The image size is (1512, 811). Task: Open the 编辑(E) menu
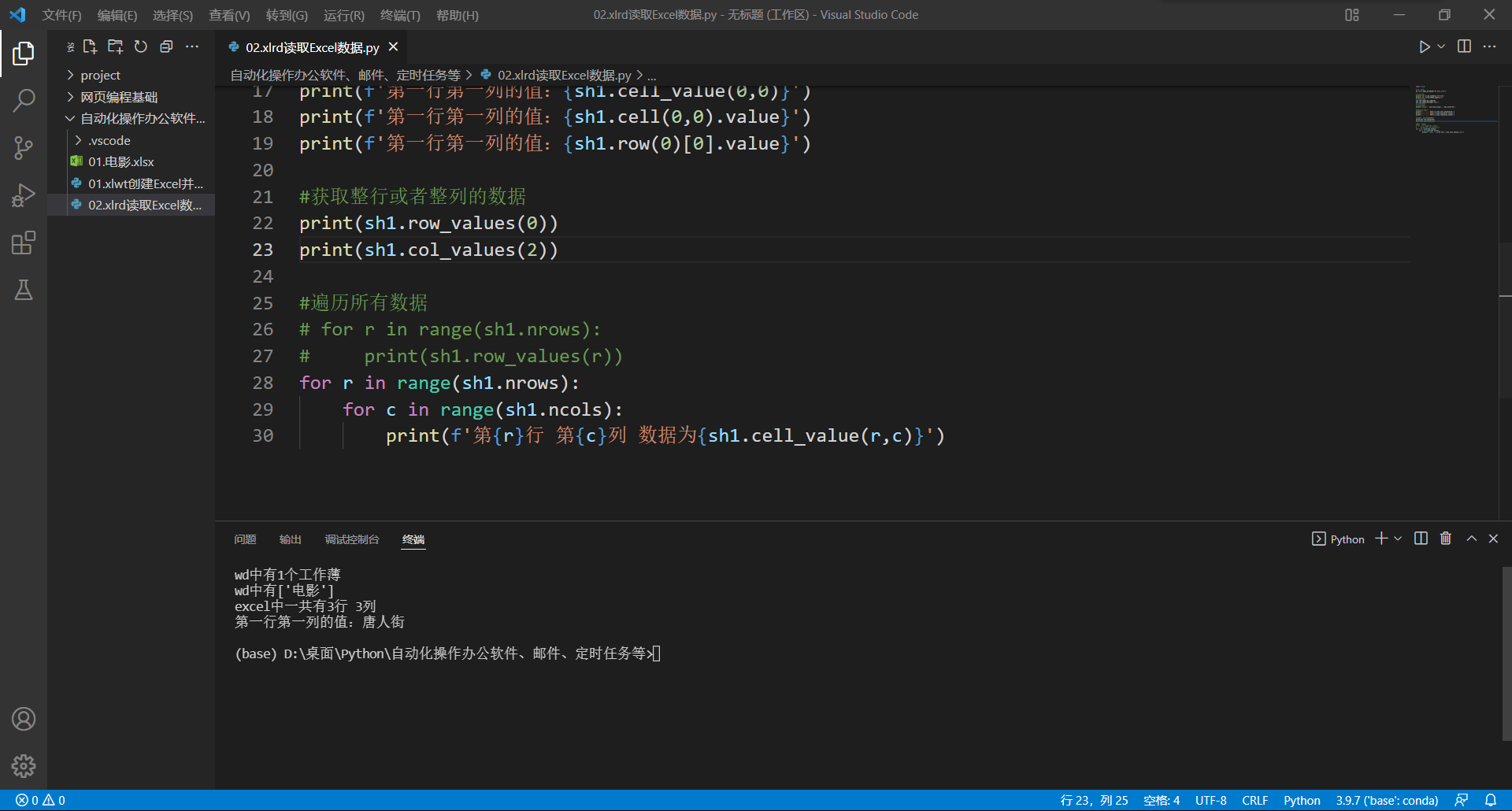(x=117, y=15)
